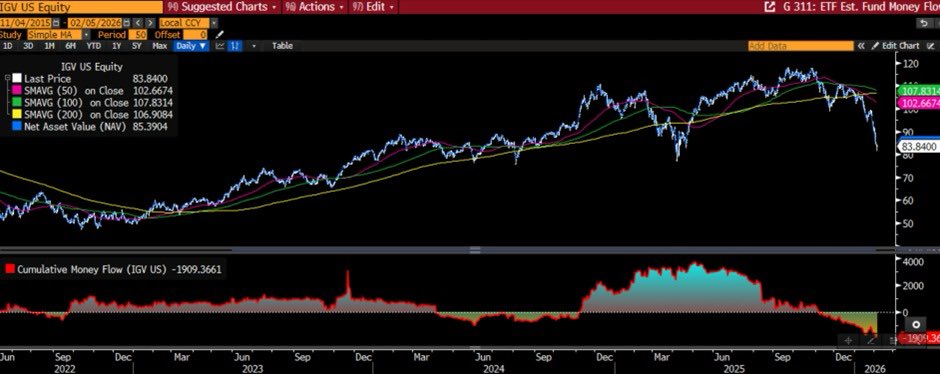The width and height of the screenshot is (940, 374).
Task: Open the Daily periodicity dropdown
Action: (191, 46)
